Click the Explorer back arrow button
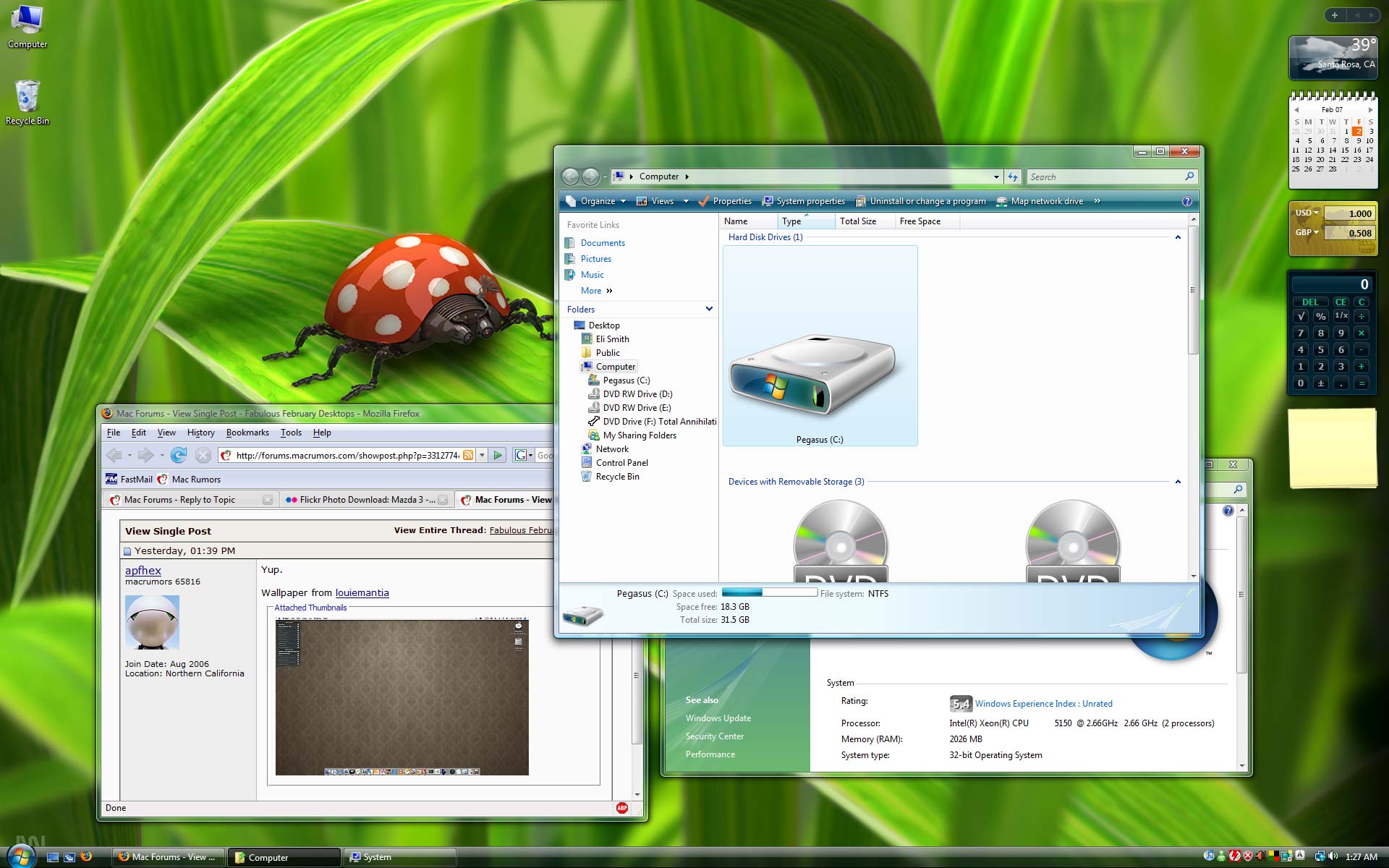 coord(570,176)
